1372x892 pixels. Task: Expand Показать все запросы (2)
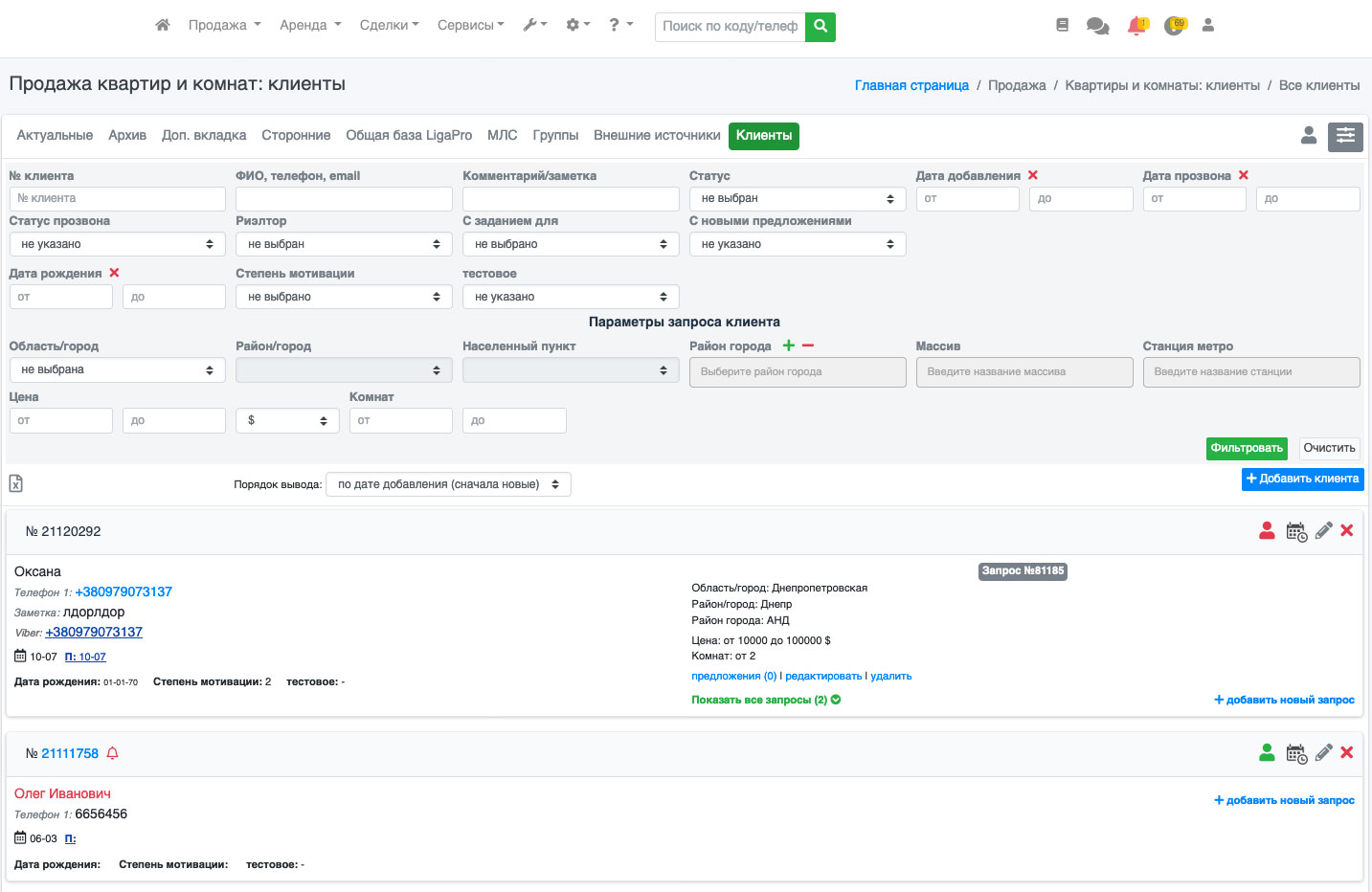click(766, 700)
